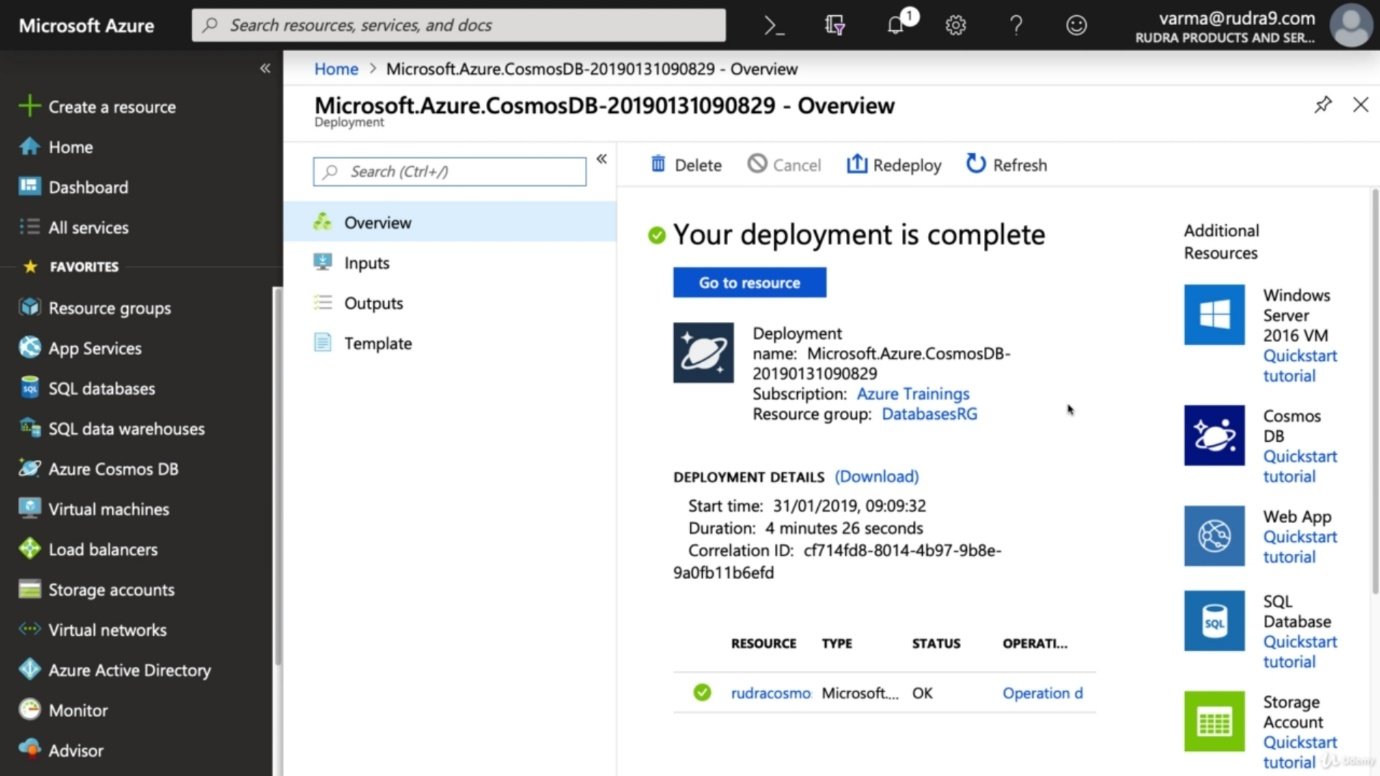Click Redeploy in the toolbar
The image size is (1380, 776).
pos(894,165)
